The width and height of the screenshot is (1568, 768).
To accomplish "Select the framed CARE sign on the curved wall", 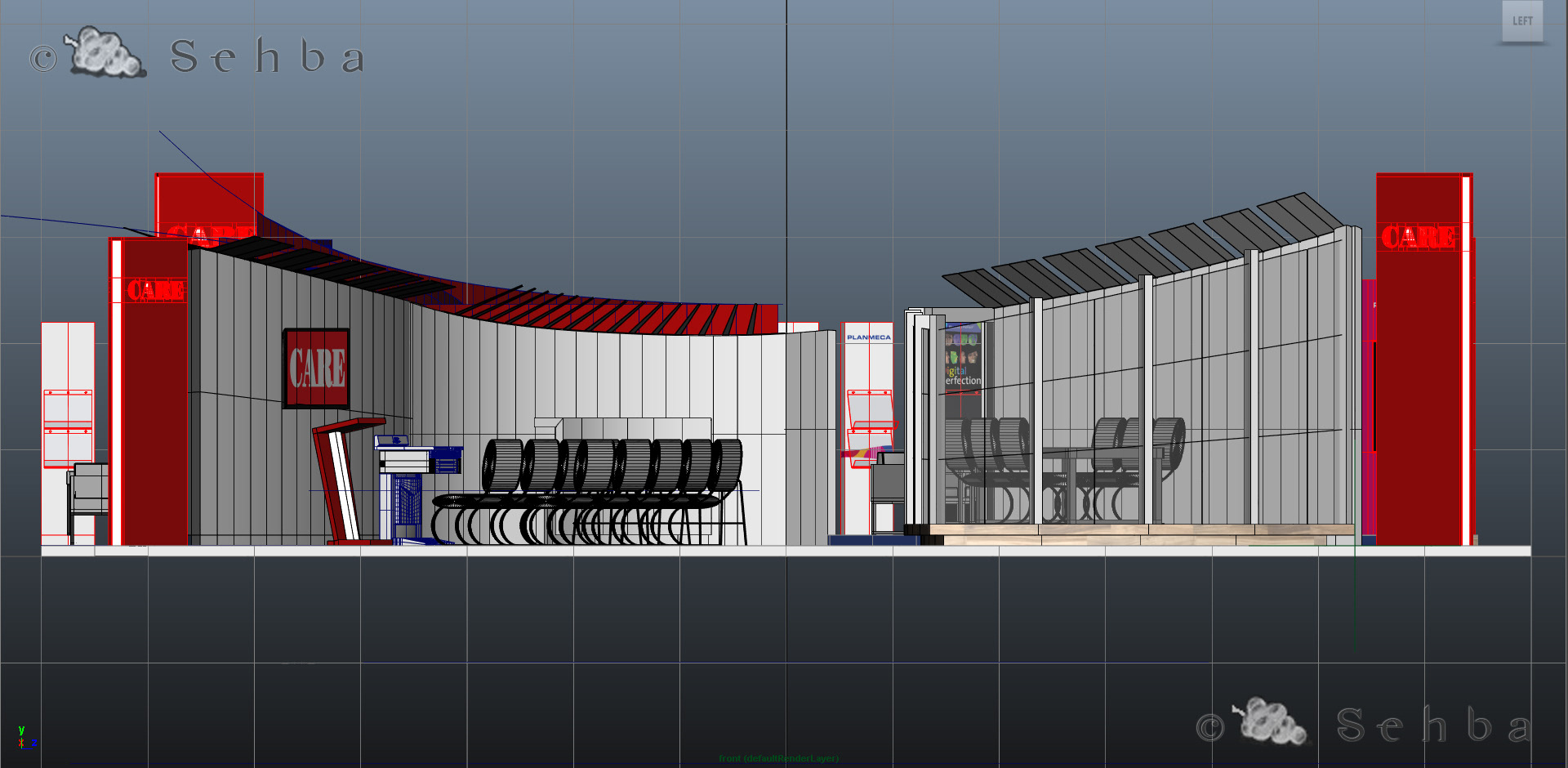I will click(x=316, y=368).
